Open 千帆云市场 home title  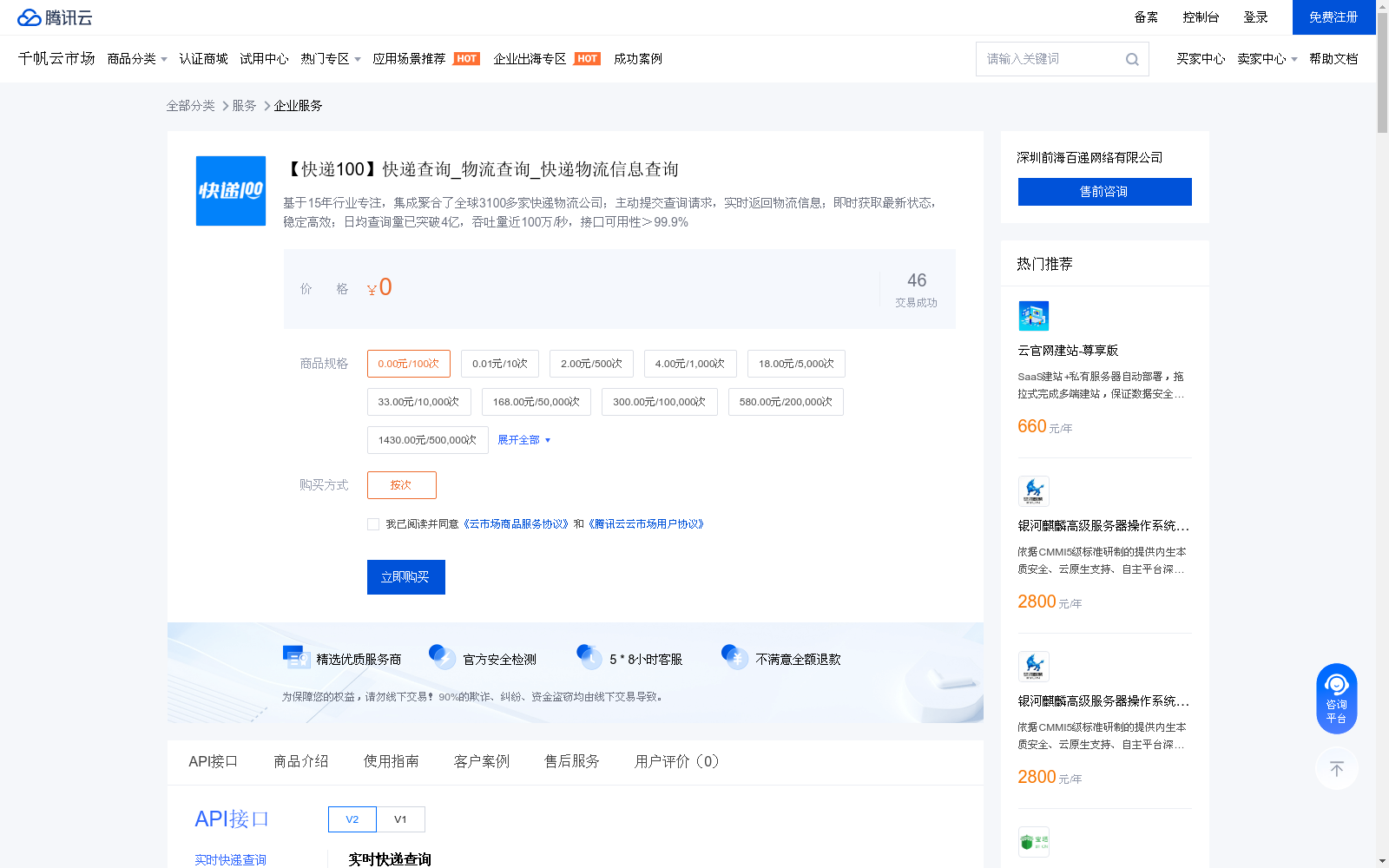click(x=56, y=59)
